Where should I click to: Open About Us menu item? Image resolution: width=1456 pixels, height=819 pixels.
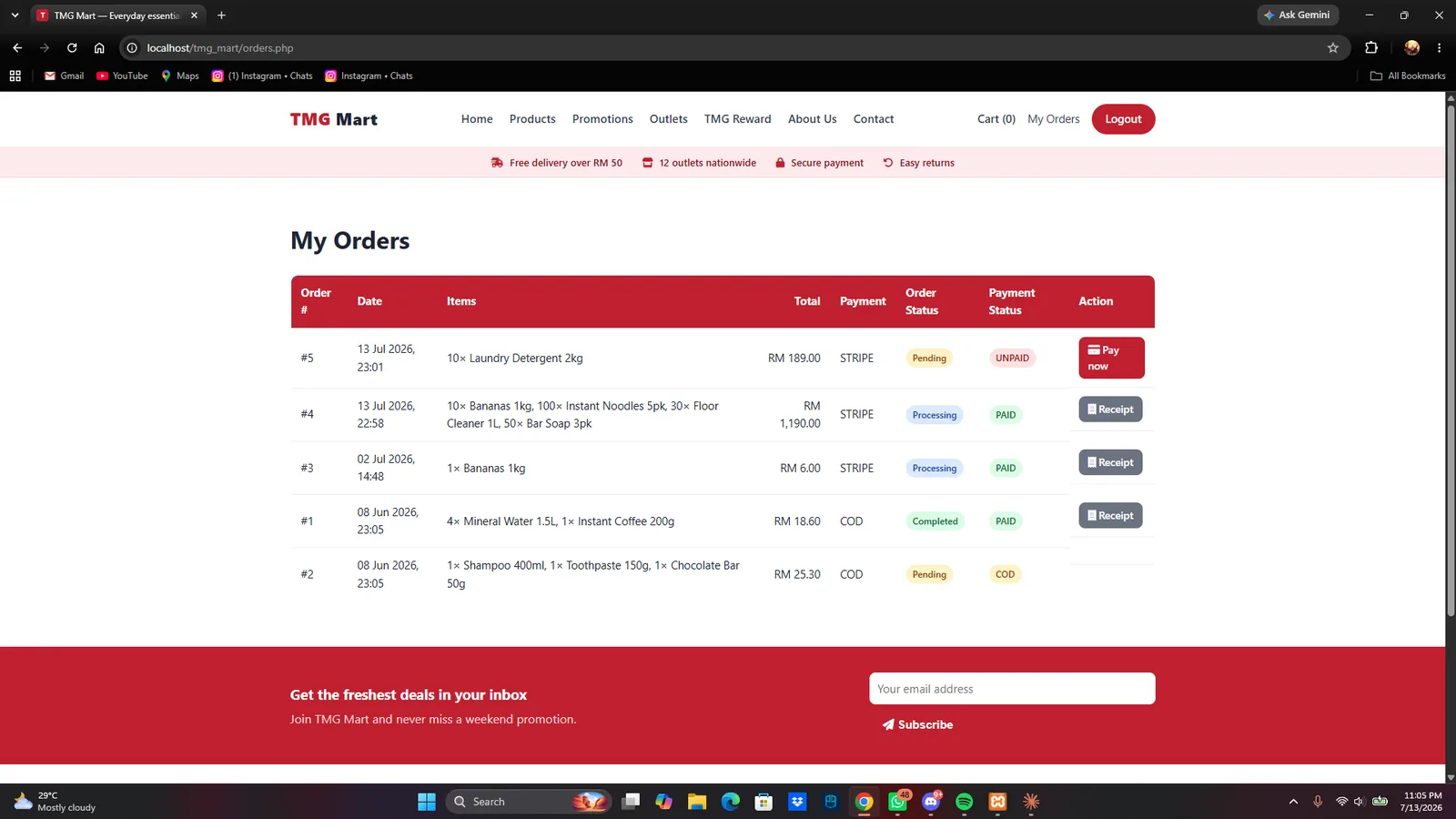(812, 119)
